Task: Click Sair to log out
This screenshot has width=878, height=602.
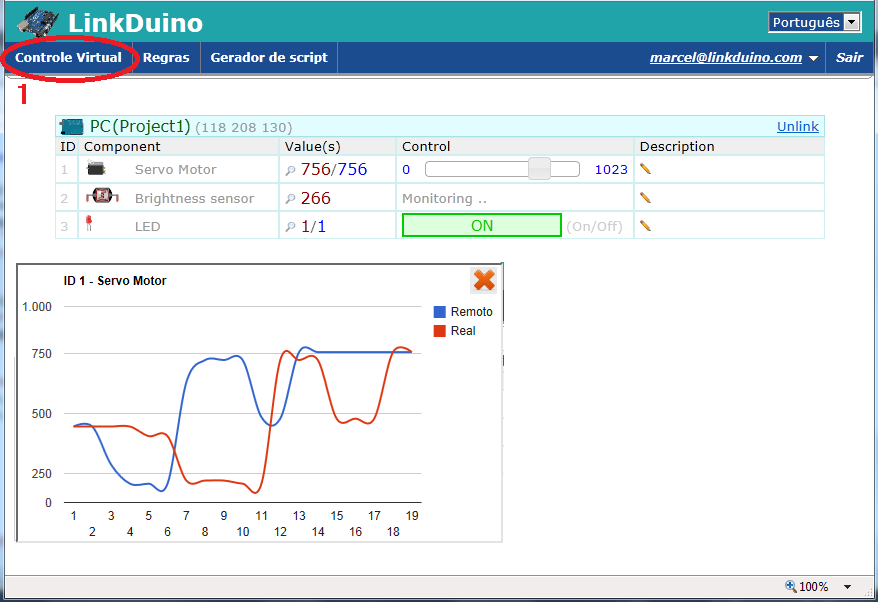Action: point(848,57)
